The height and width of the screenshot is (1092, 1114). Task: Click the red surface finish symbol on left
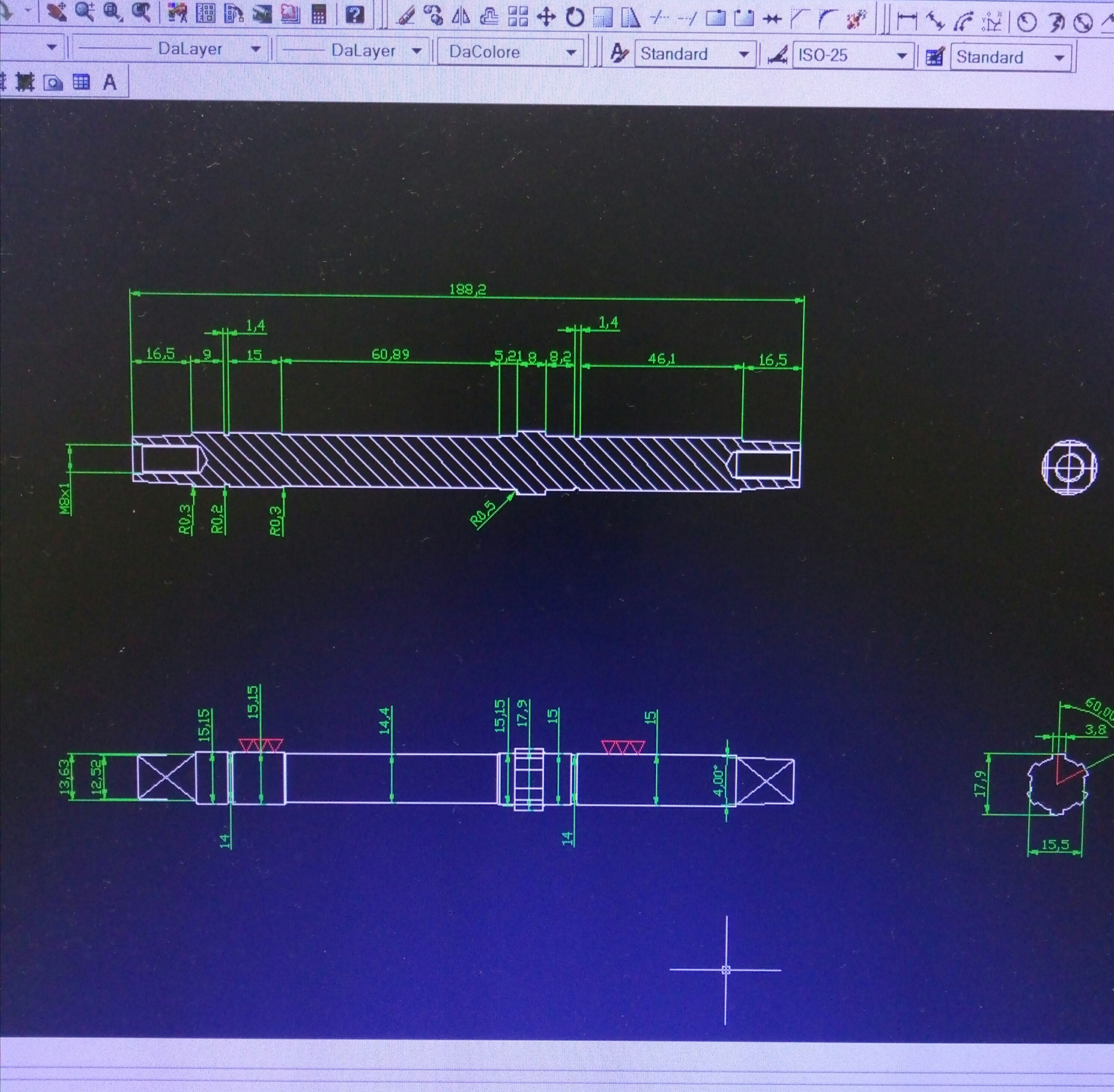coord(261,745)
